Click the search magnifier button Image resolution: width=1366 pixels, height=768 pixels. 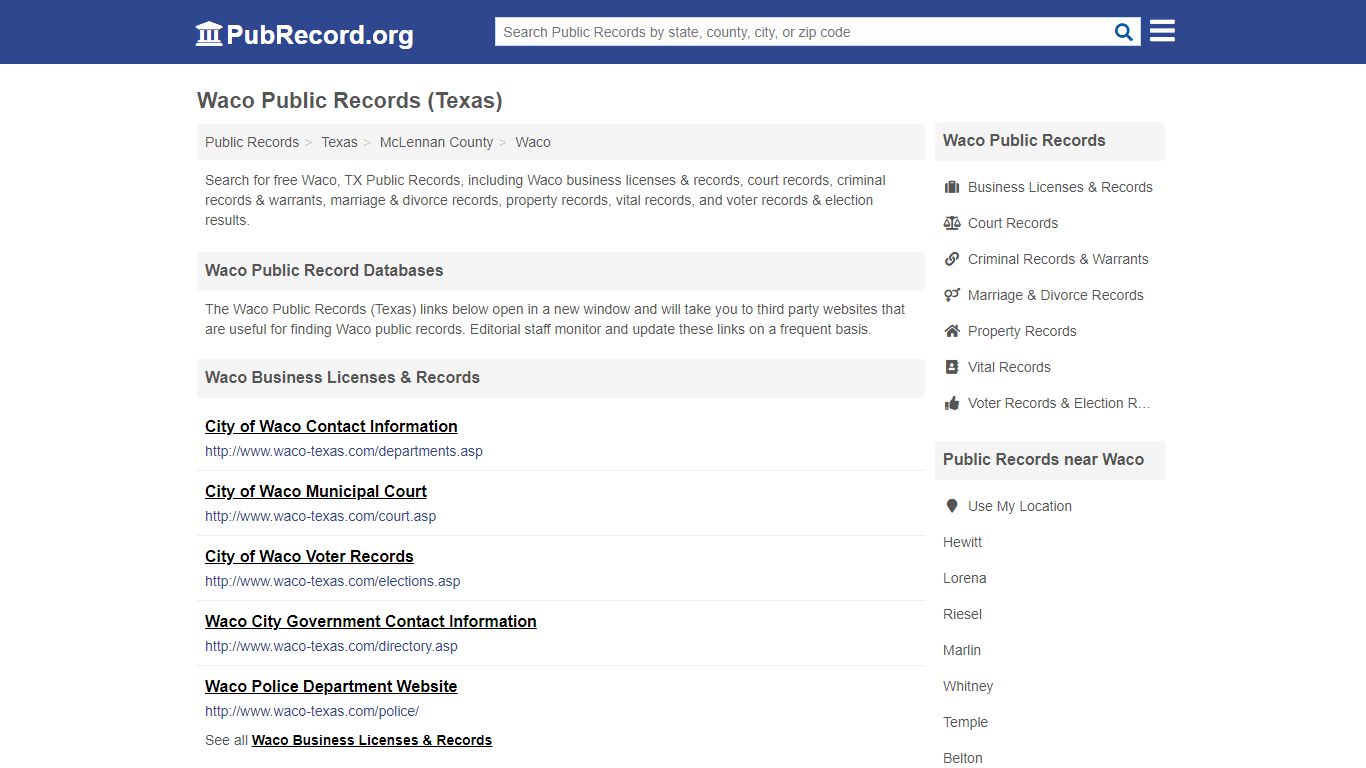click(1124, 32)
